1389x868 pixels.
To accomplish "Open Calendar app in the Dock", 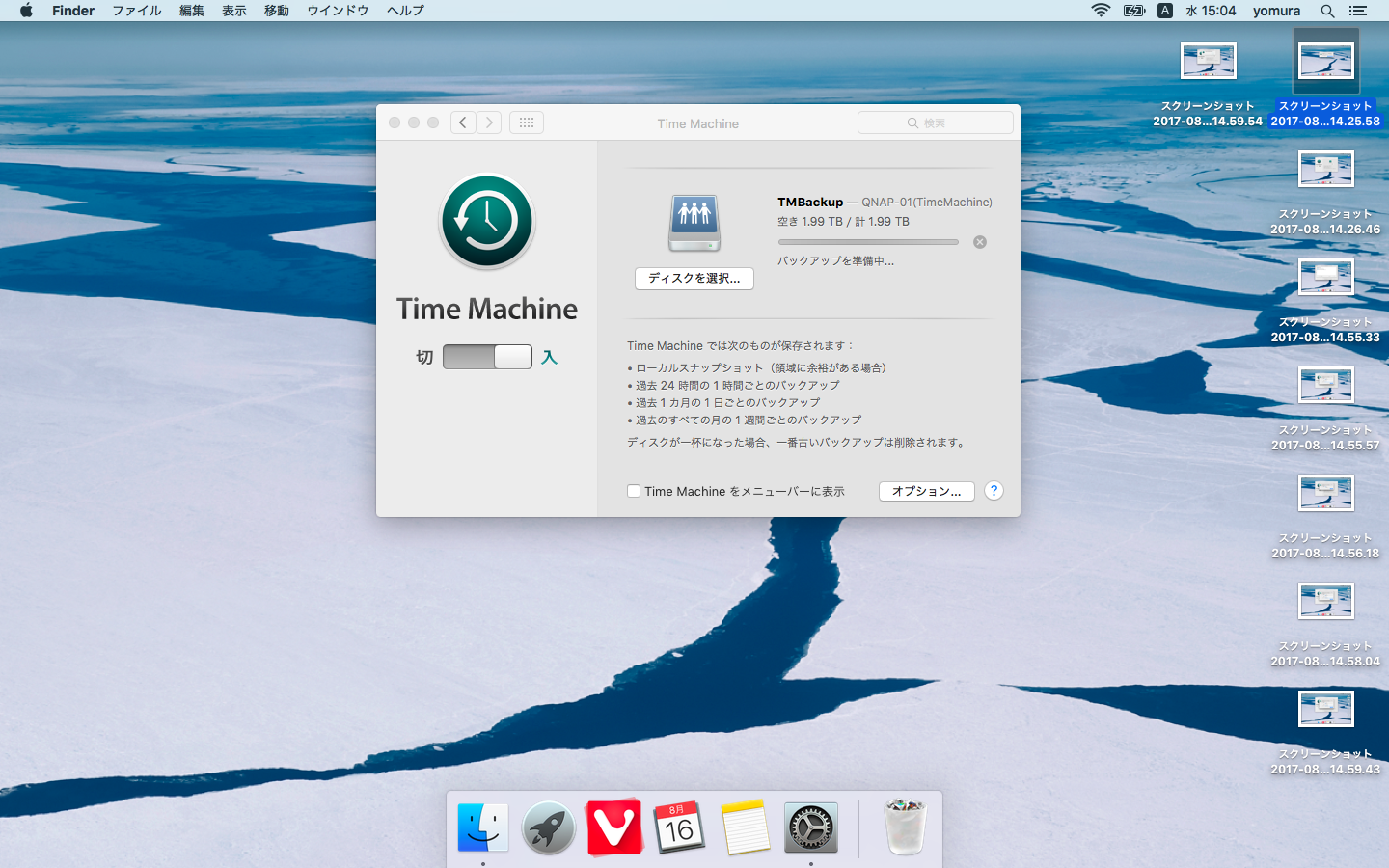I will coord(679,827).
